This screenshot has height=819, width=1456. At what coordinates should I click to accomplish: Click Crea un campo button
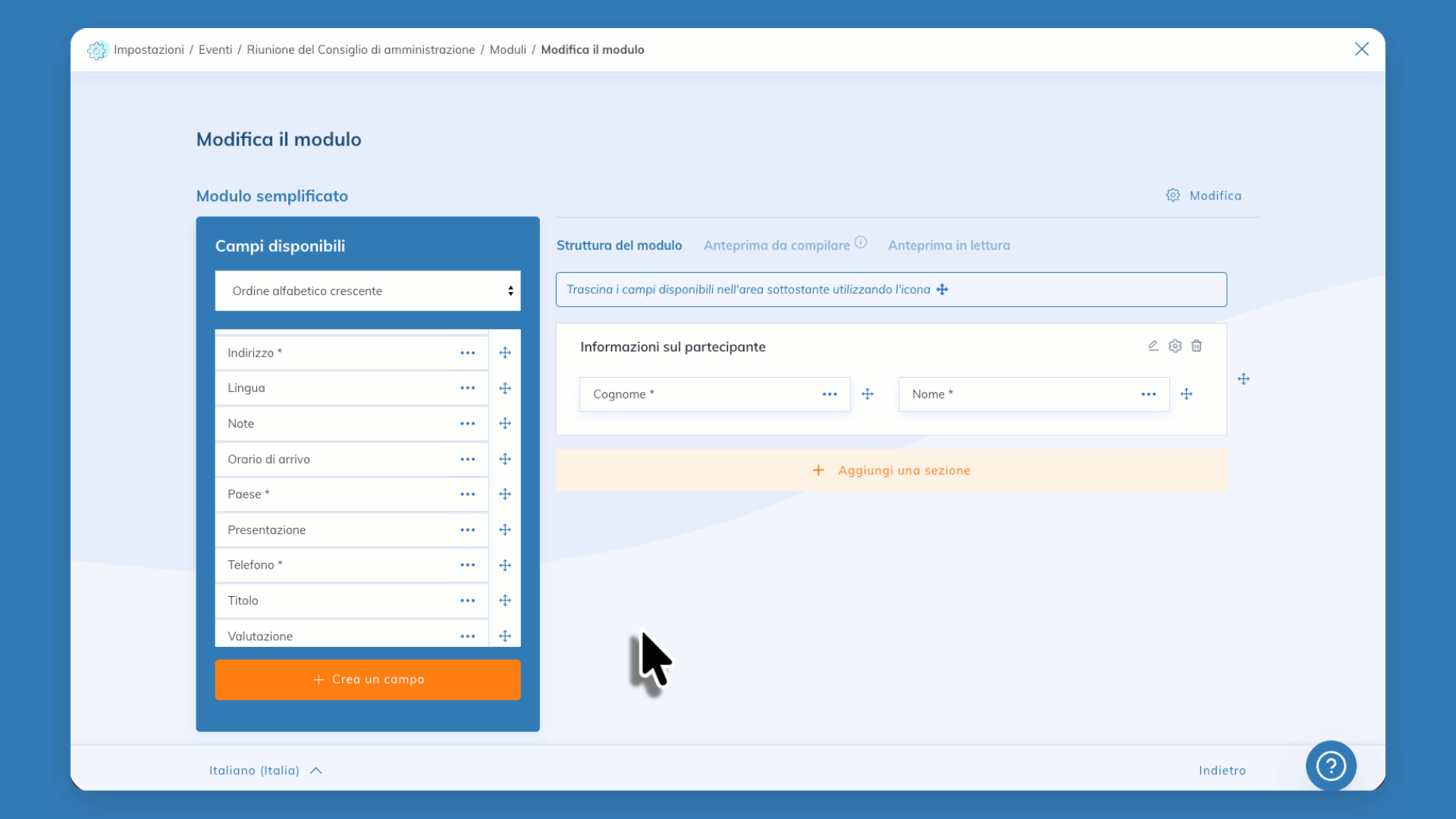pyautogui.click(x=368, y=679)
